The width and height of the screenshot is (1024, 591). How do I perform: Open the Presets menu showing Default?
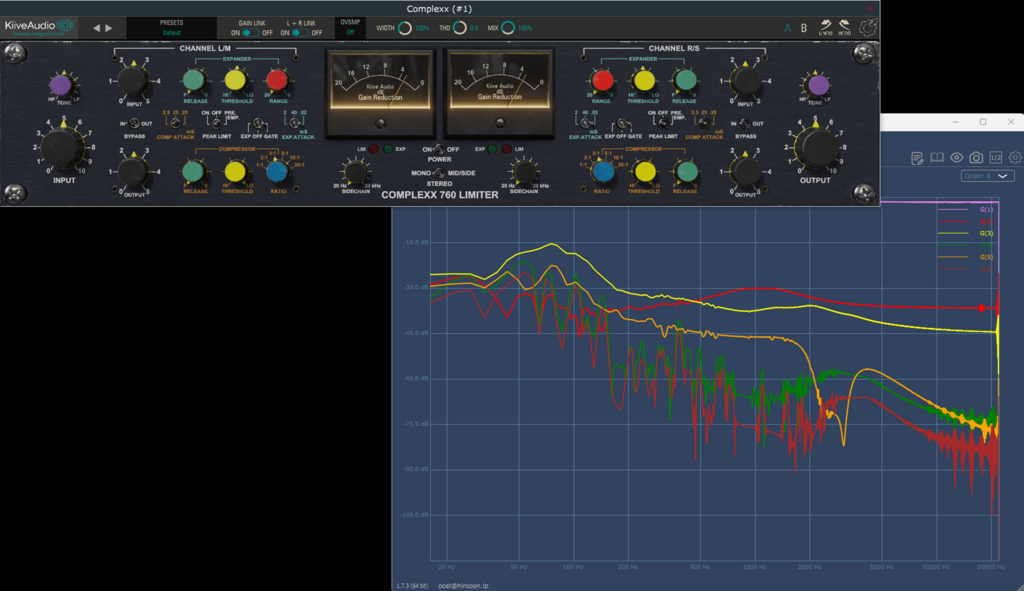coord(171,28)
